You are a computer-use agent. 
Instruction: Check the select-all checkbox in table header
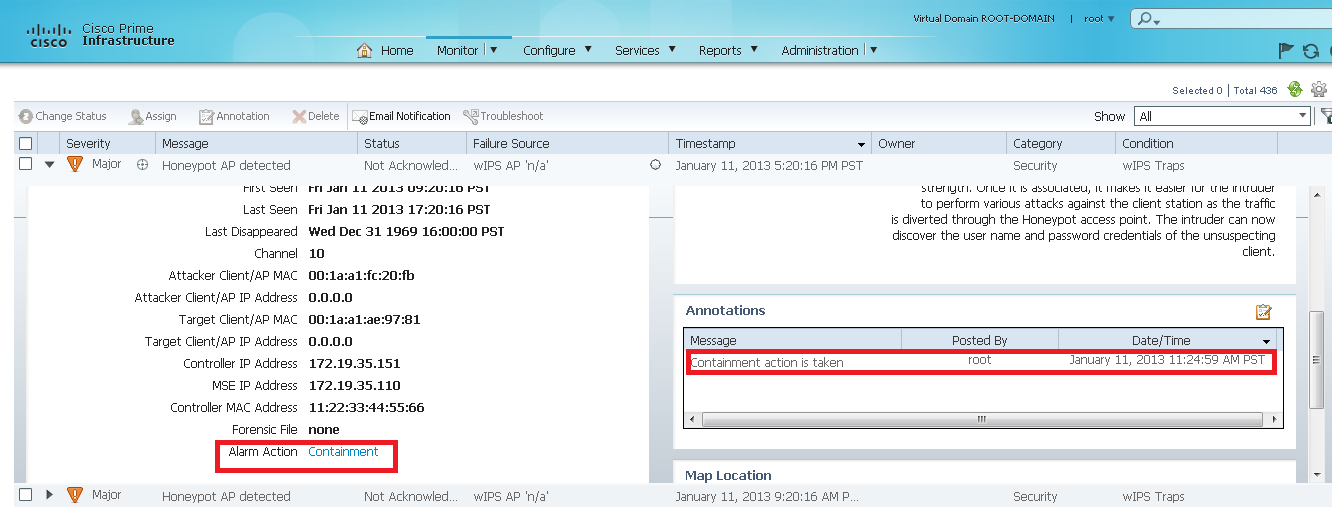point(26,144)
